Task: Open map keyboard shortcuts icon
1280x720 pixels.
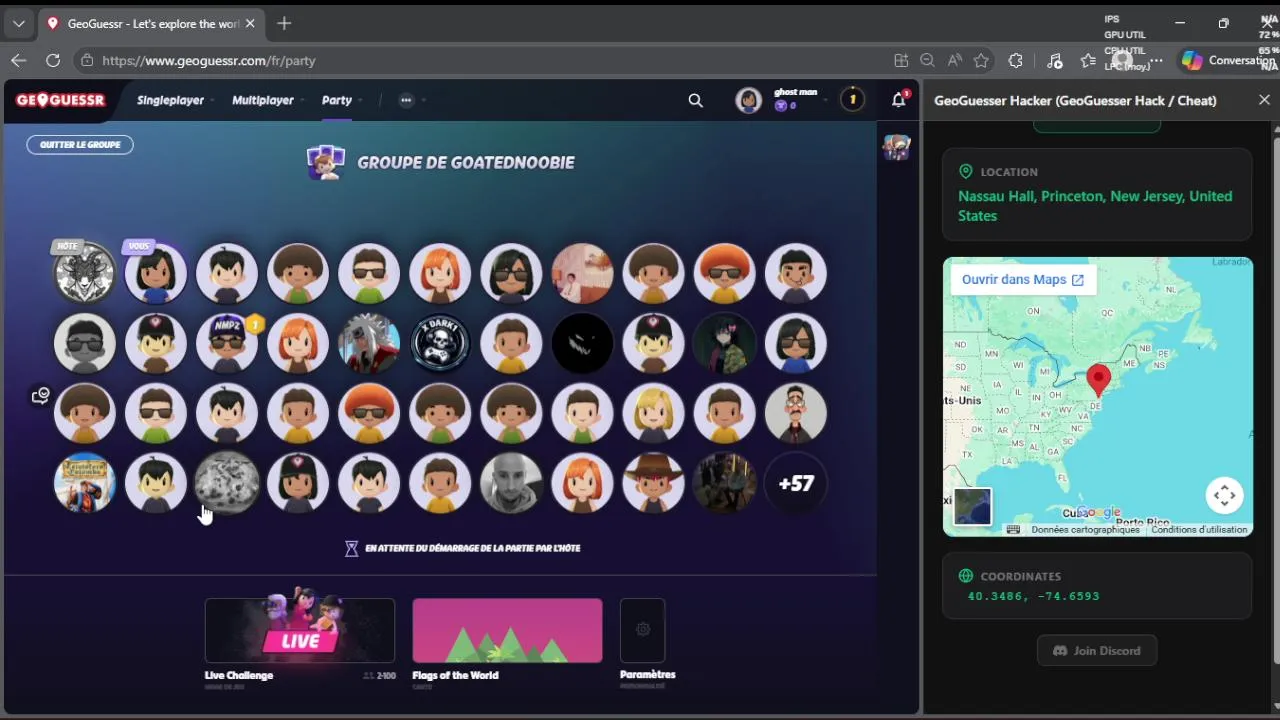Action: (x=1013, y=530)
